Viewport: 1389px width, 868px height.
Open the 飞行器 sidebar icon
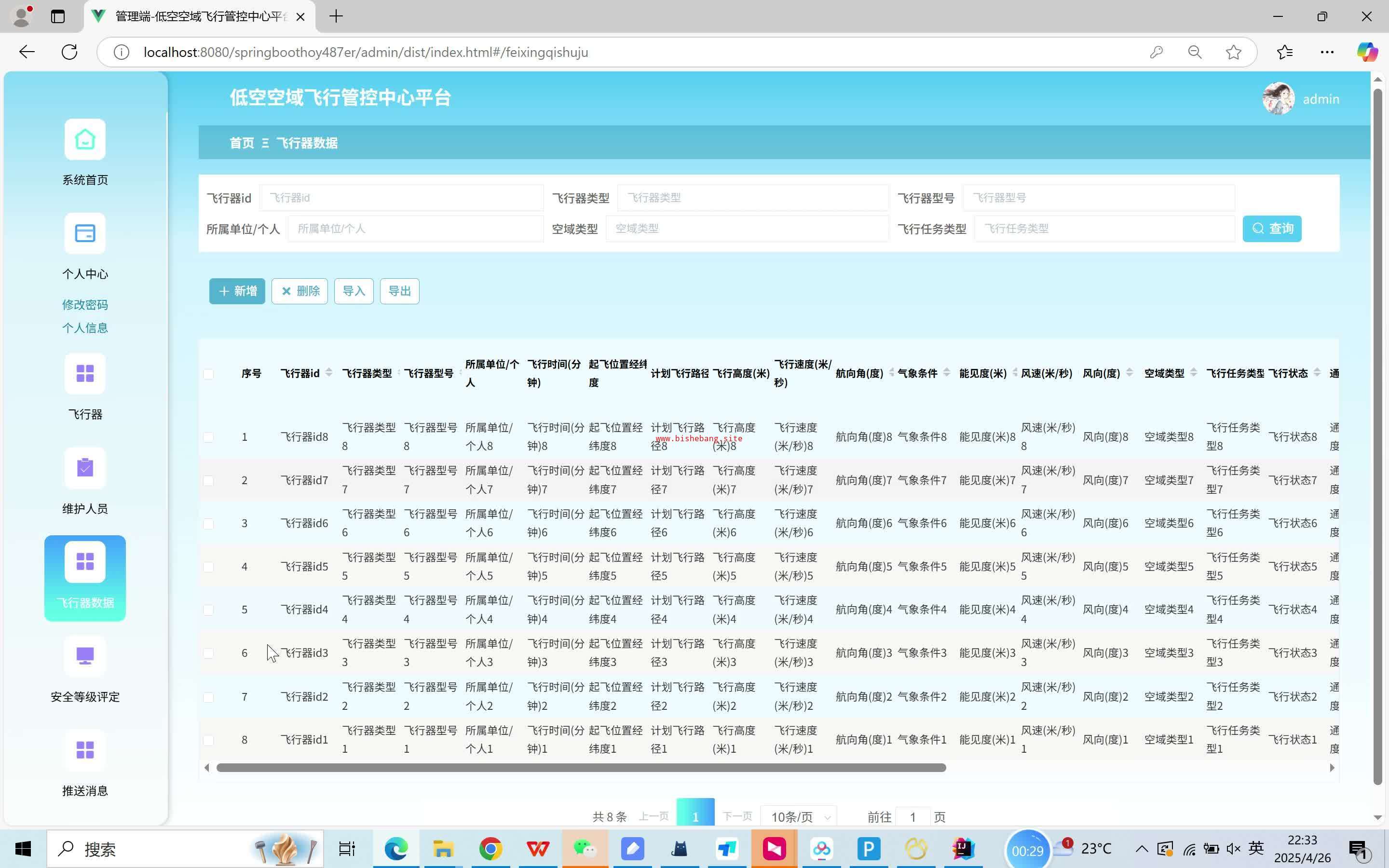[x=85, y=374]
